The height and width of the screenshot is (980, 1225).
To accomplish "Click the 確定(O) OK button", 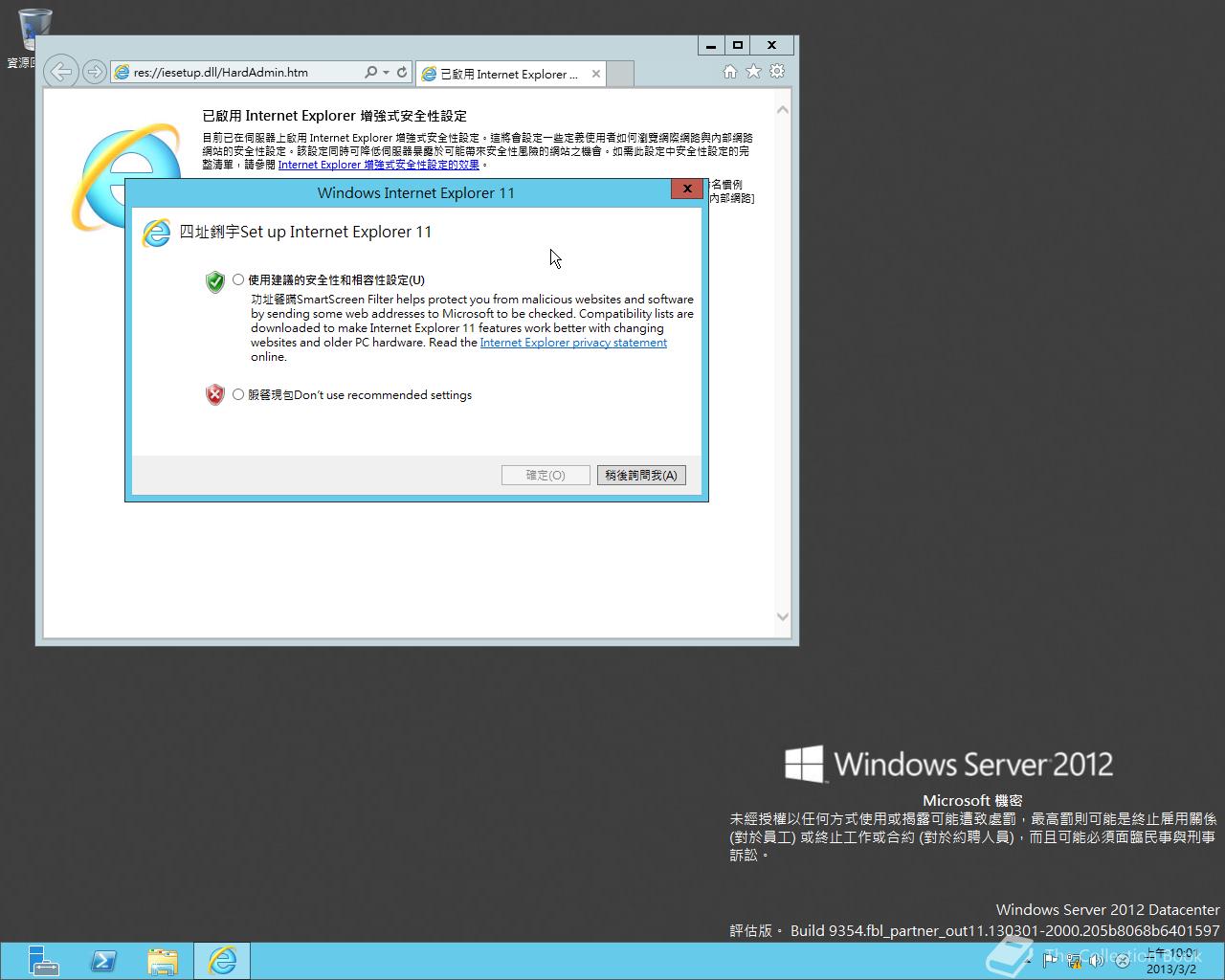I will (546, 475).
